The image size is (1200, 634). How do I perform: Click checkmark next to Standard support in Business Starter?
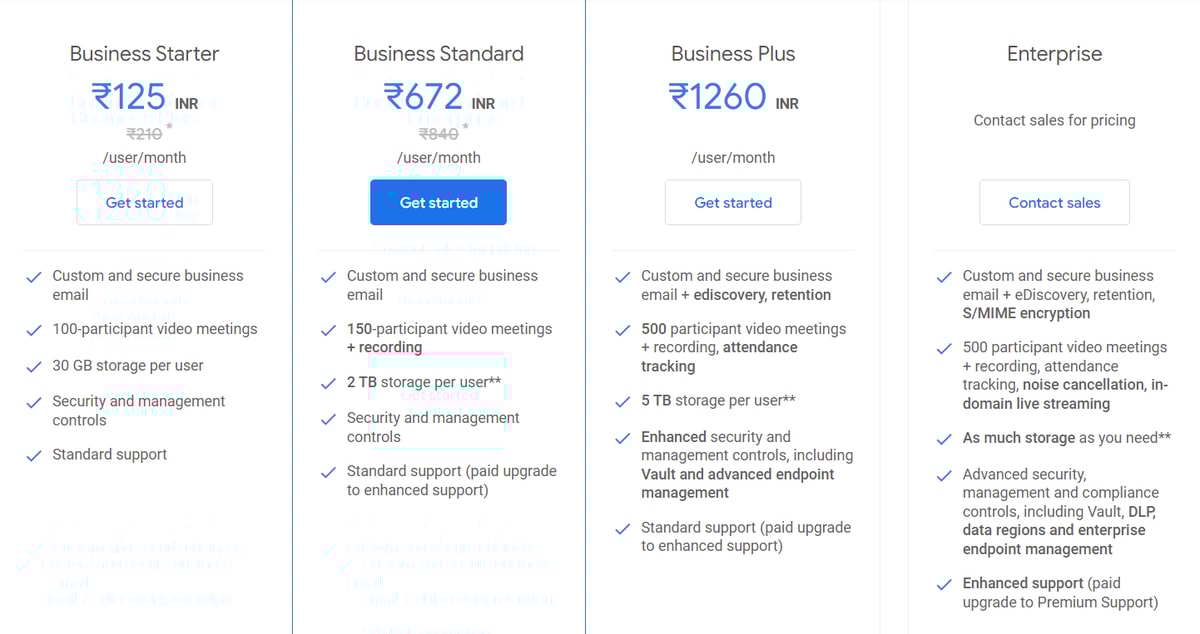point(34,456)
